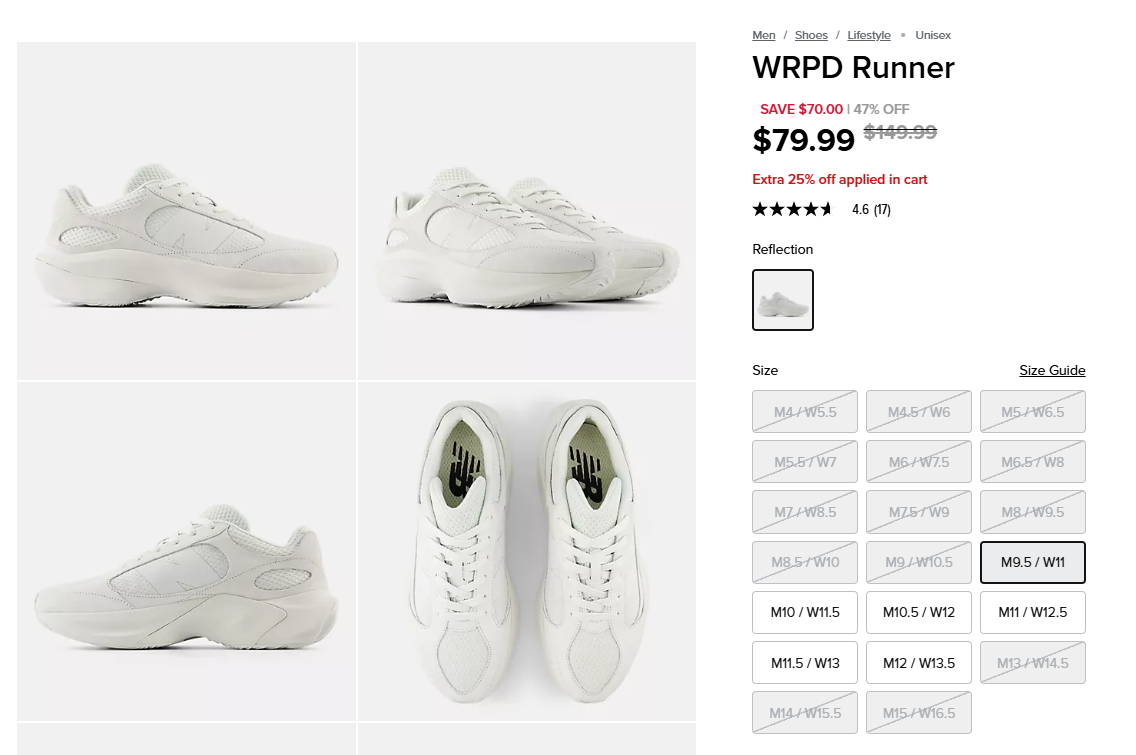Go to Men breadcrumb
The height and width of the screenshot is (755, 1136).
tap(764, 35)
